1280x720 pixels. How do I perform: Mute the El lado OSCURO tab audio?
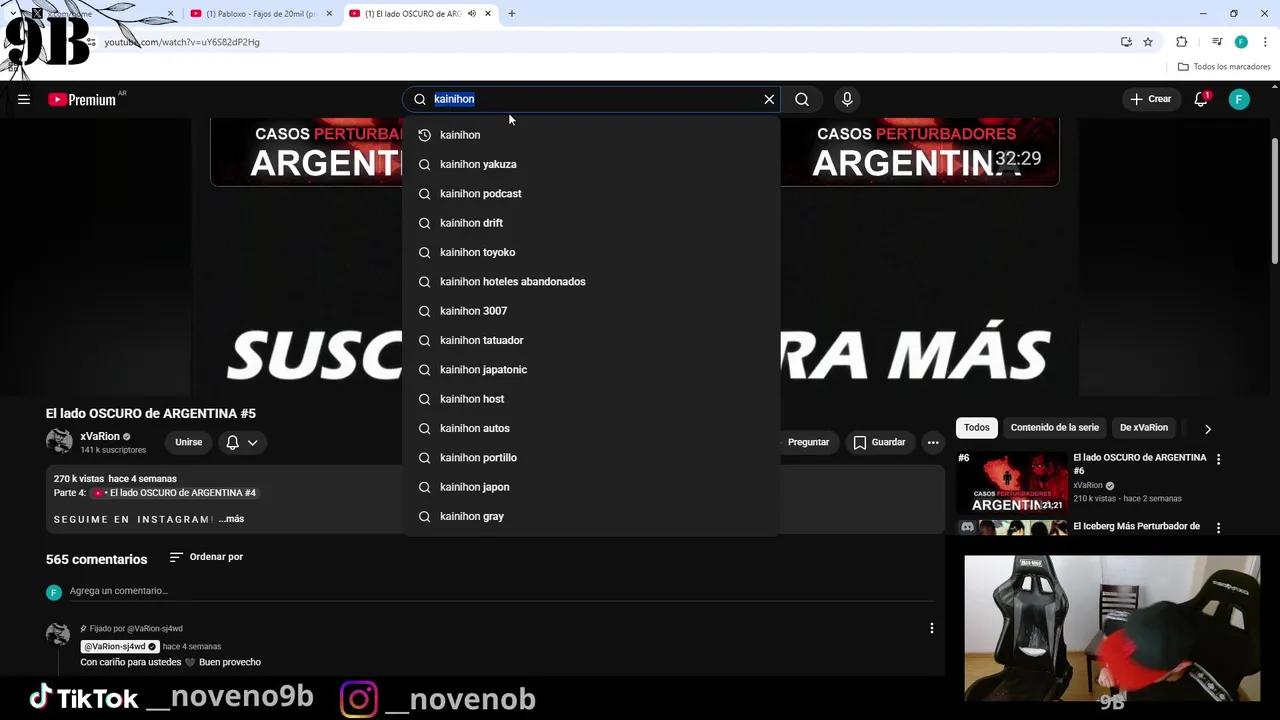472,14
